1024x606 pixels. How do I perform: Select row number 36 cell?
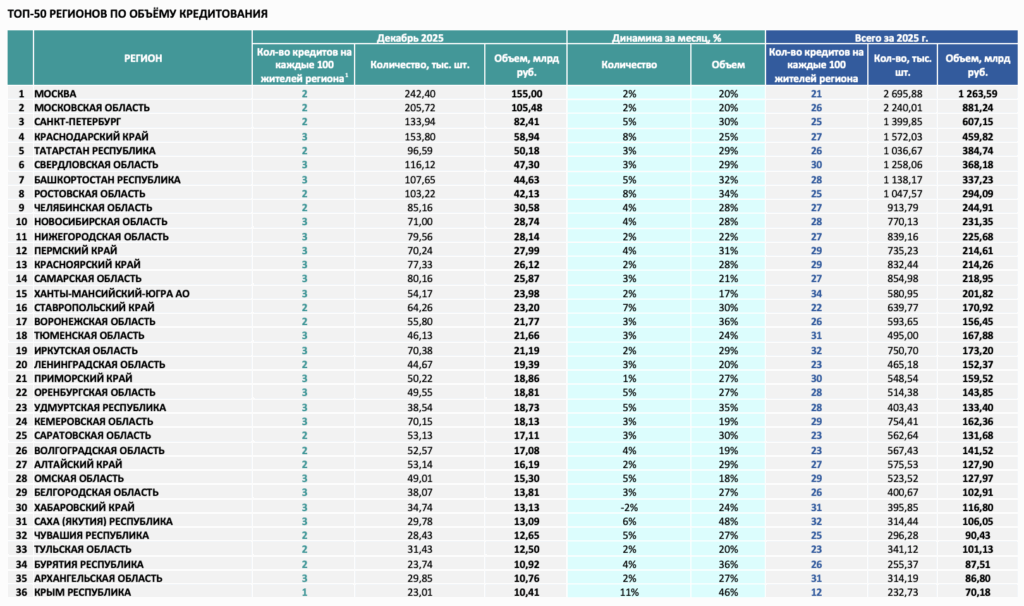(x=20, y=592)
